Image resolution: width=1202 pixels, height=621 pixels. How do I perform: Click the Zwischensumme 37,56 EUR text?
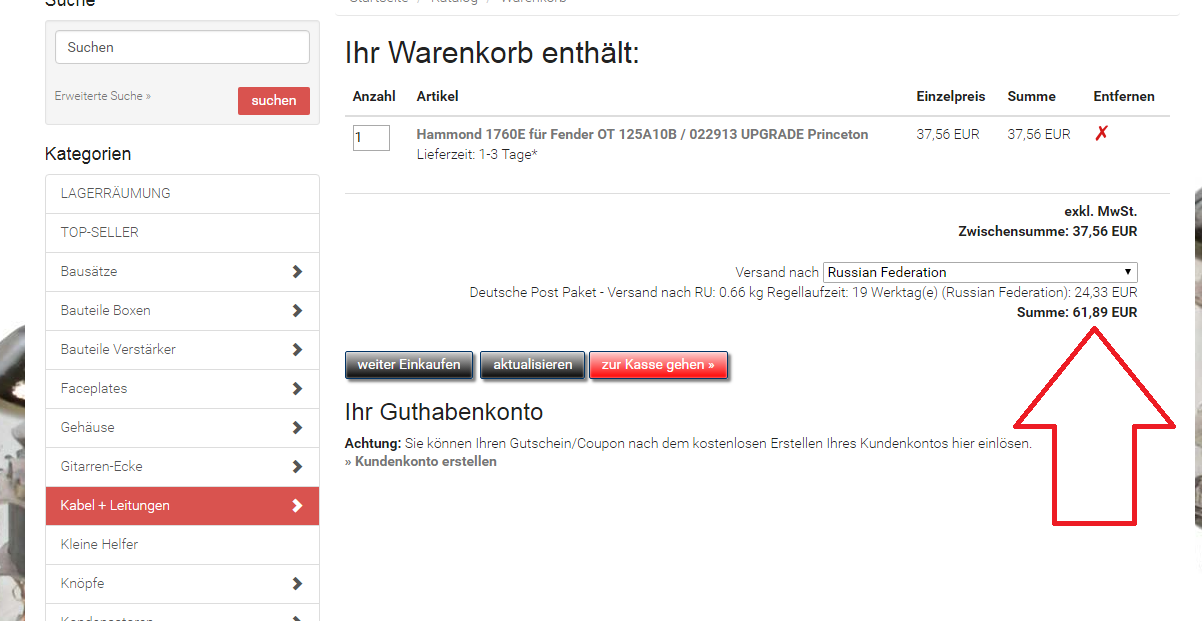tap(1048, 231)
